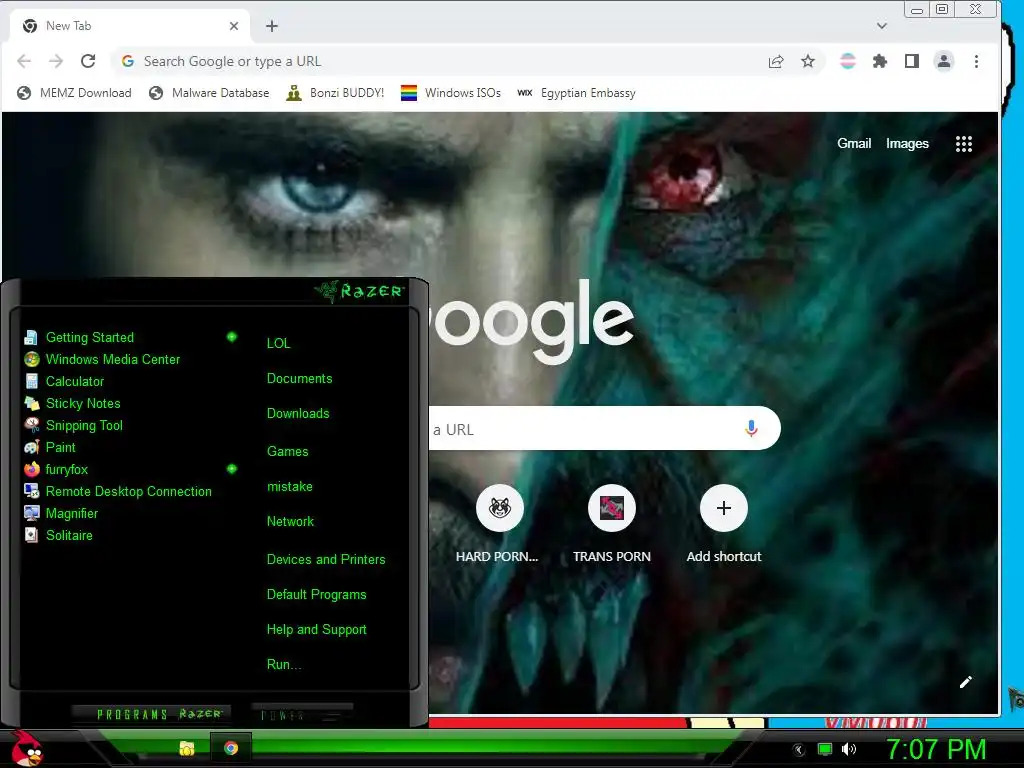Image resolution: width=1024 pixels, height=768 pixels.
Task: Click the share page icon in the address bar
Action: 776,61
